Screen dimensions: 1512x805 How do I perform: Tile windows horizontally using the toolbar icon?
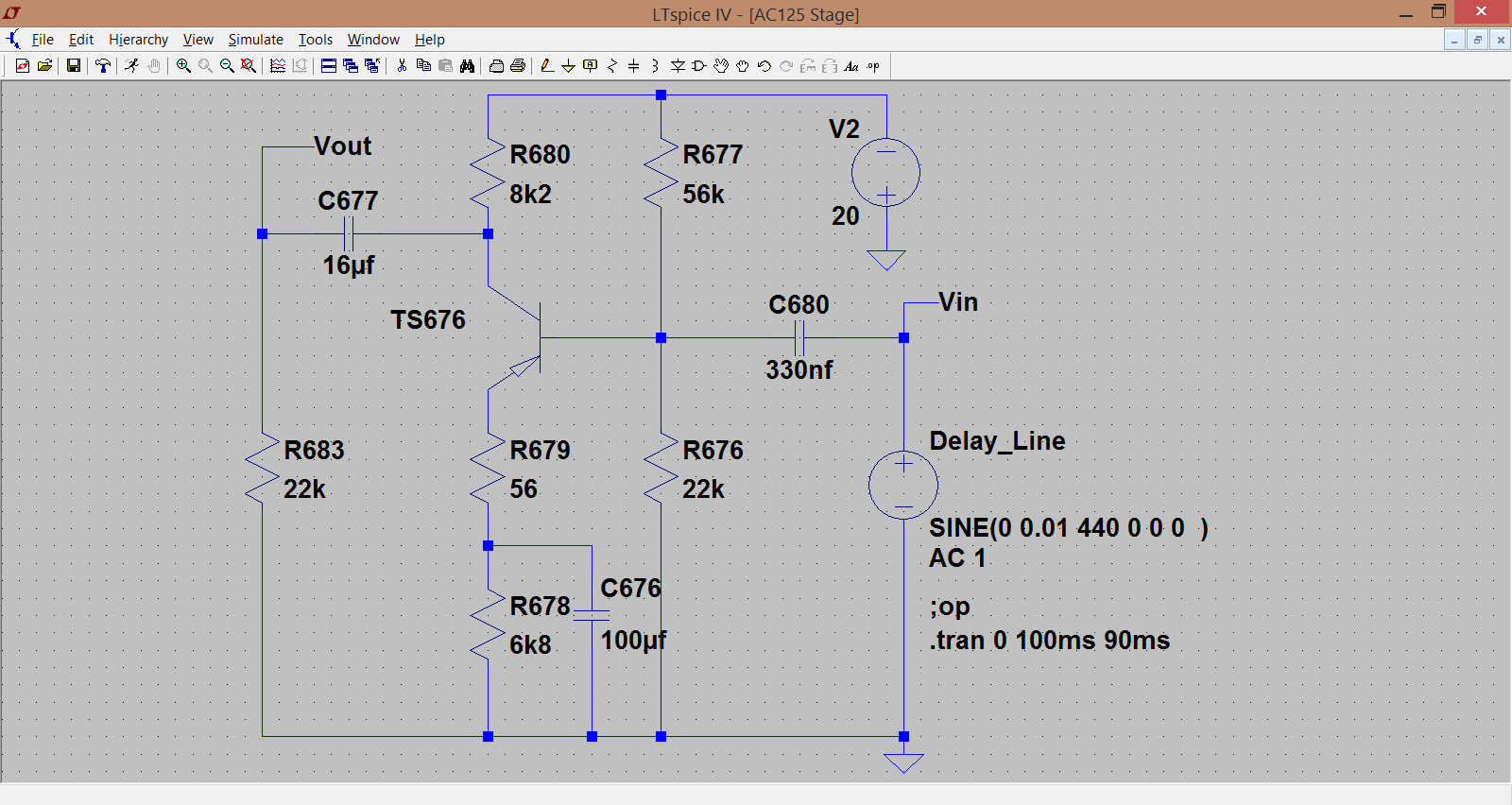pos(329,65)
